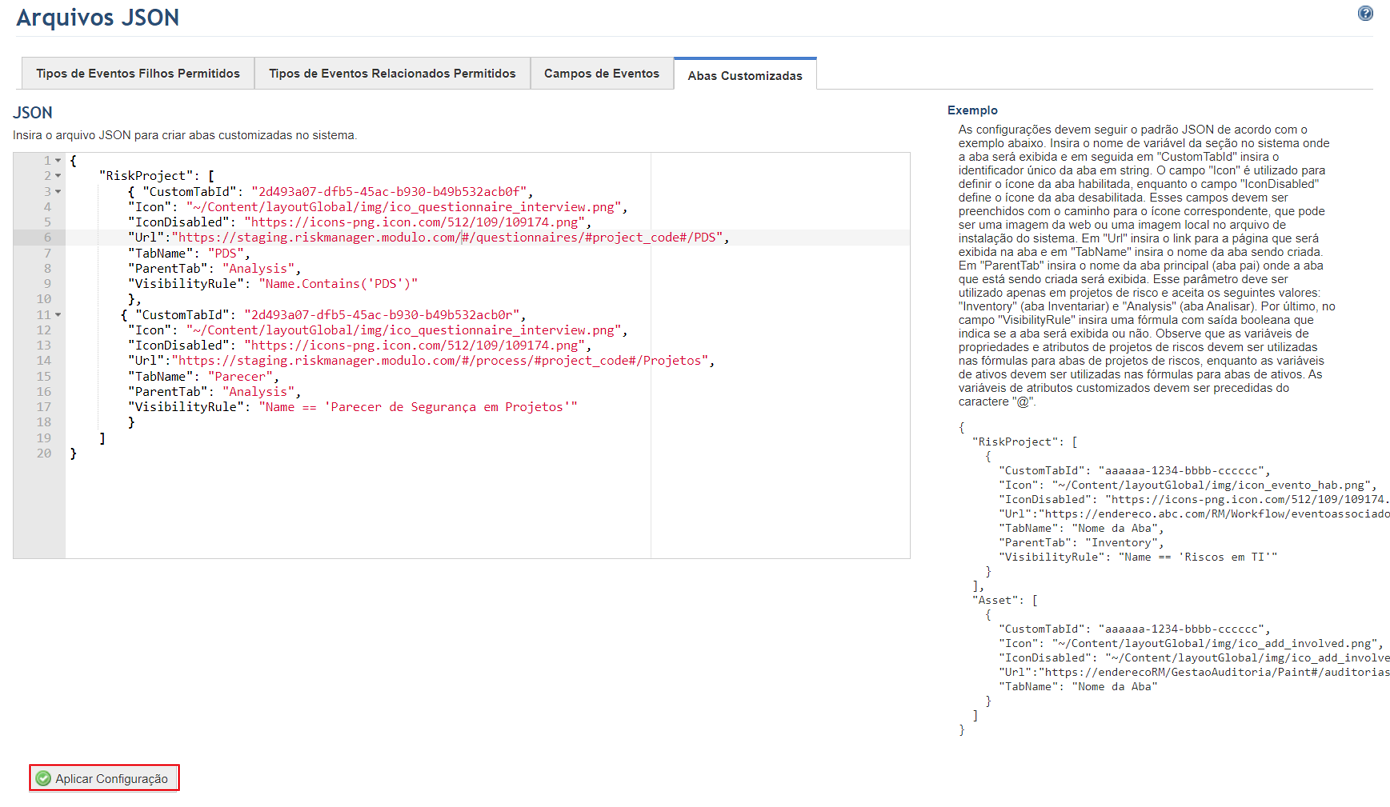
Task: Open the help icon at top right
Action: pyautogui.click(x=1365, y=14)
